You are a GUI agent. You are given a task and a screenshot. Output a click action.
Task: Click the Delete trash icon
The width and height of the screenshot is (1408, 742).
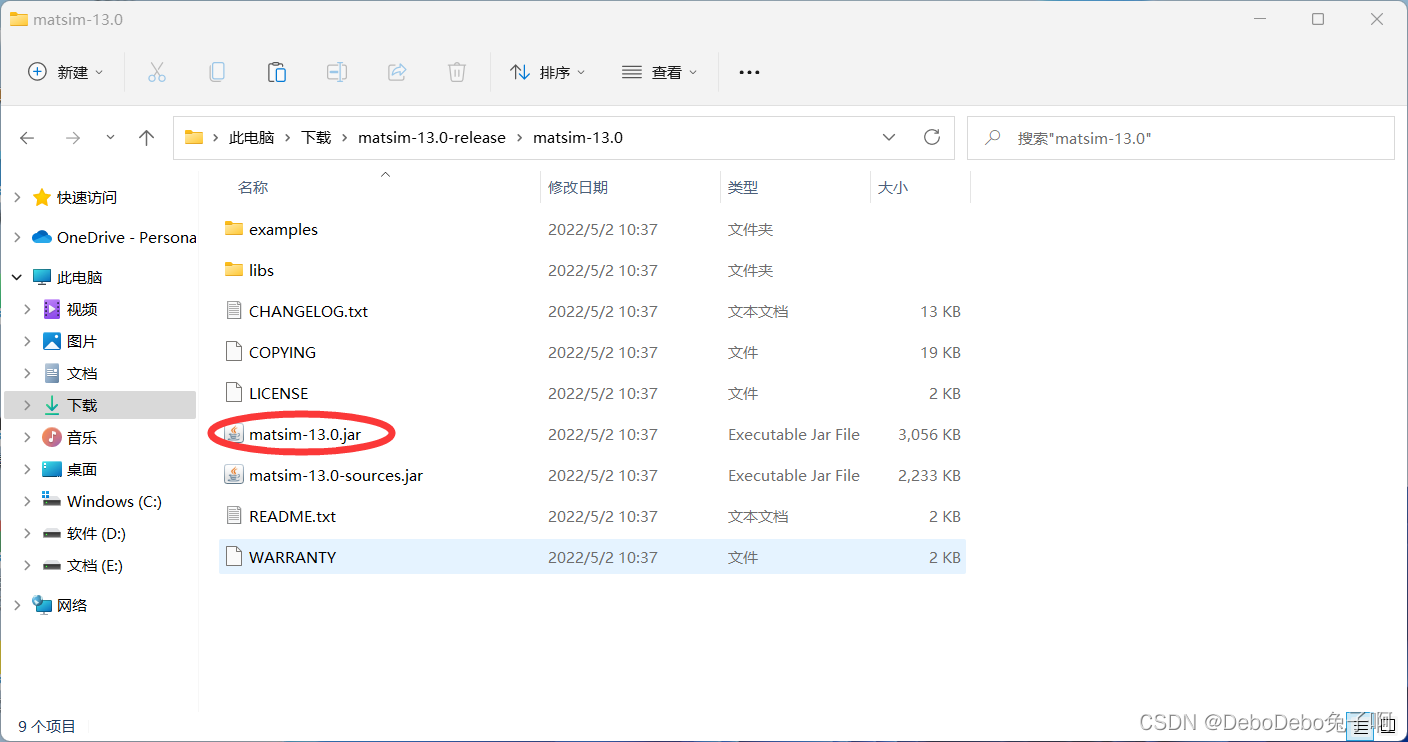(457, 72)
